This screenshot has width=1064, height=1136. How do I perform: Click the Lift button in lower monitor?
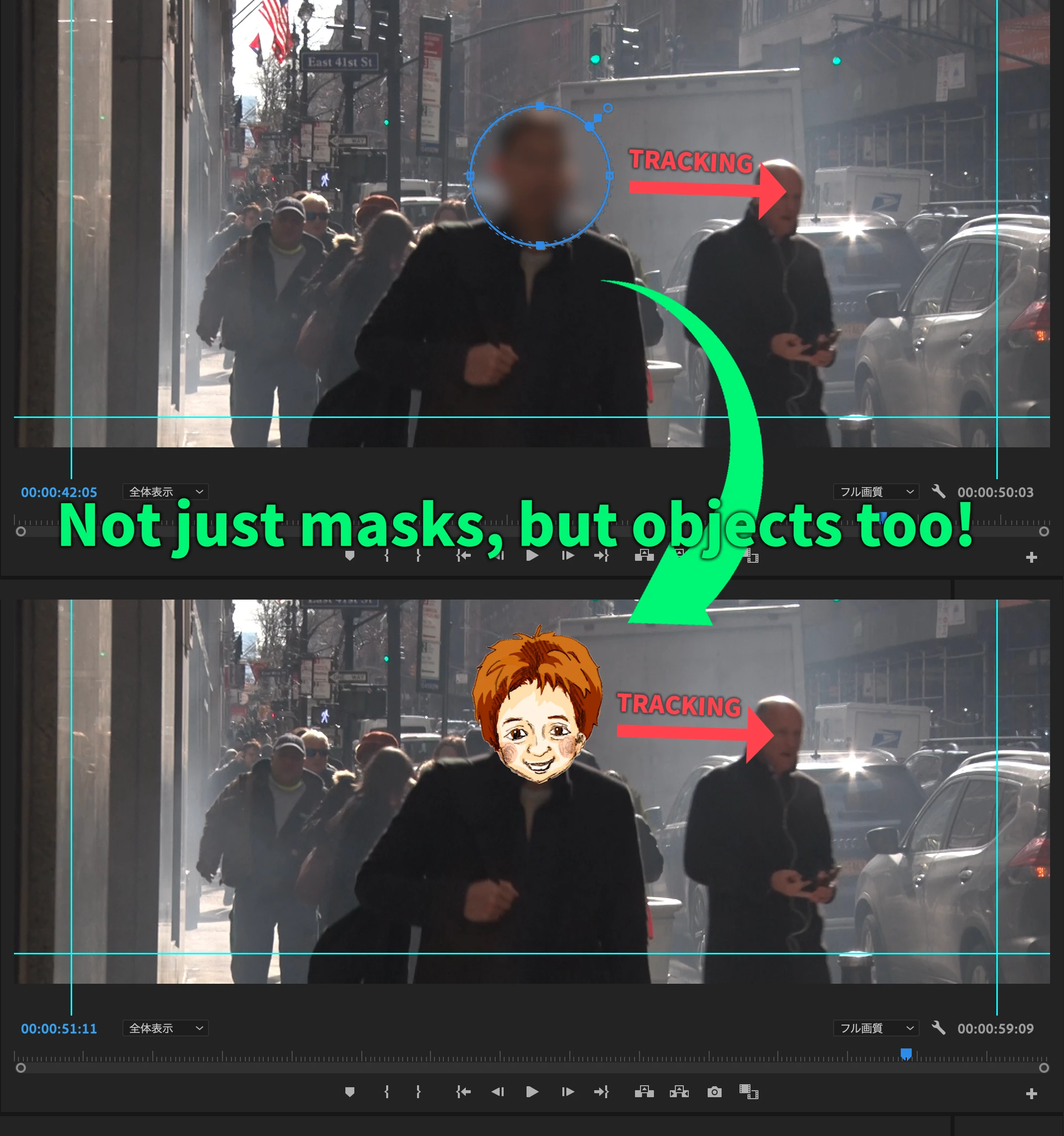[644, 1092]
